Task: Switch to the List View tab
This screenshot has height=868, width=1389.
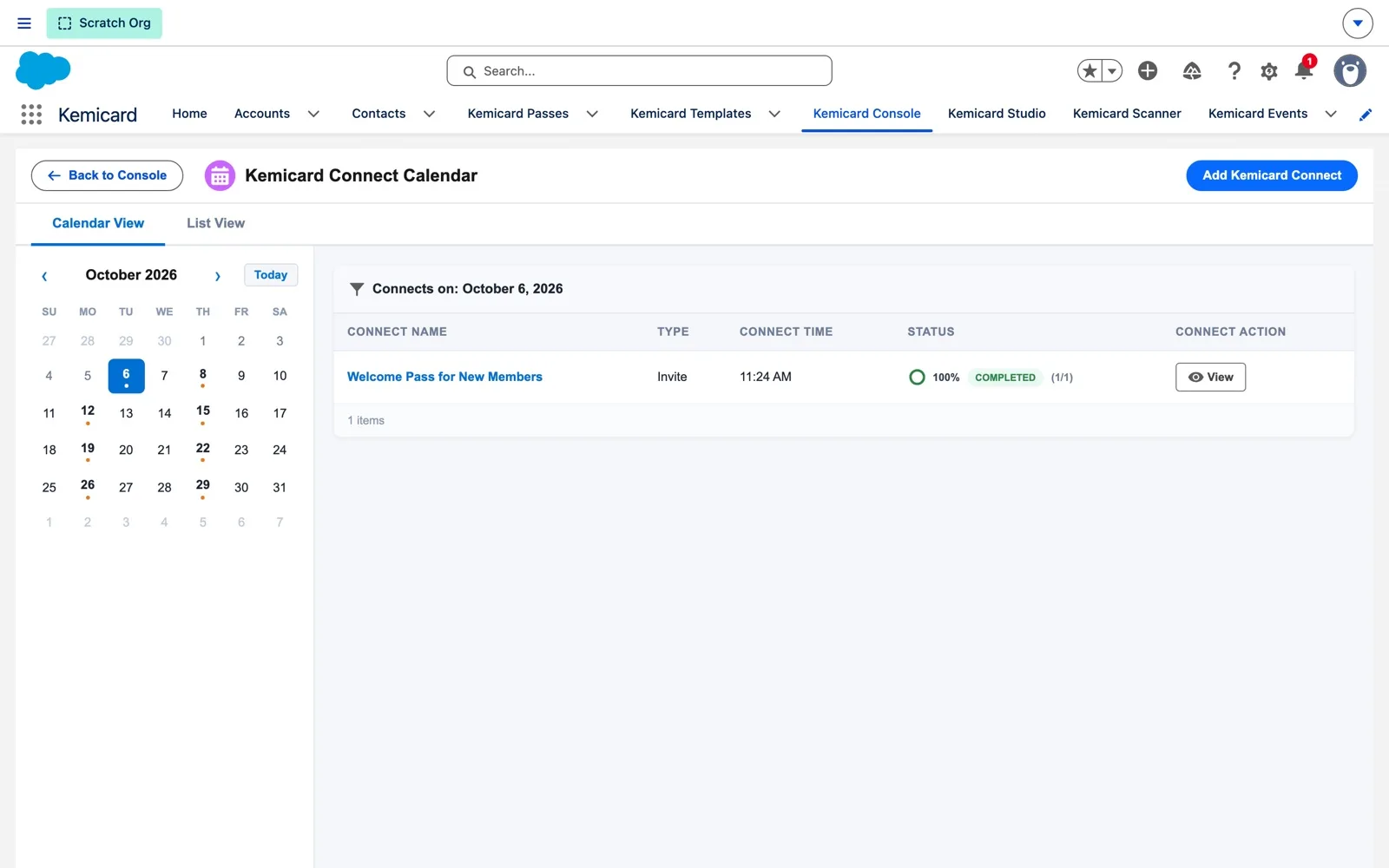Action: click(x=215, y=223)
